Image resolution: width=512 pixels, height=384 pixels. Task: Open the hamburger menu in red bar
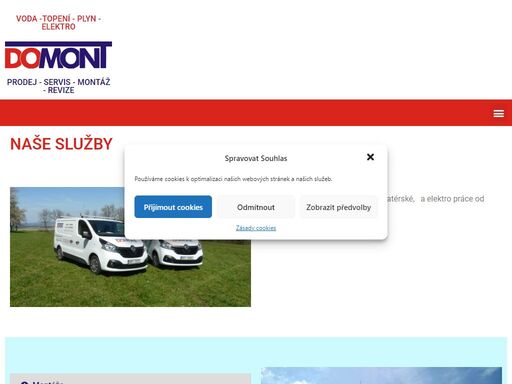tap(498, 114)
